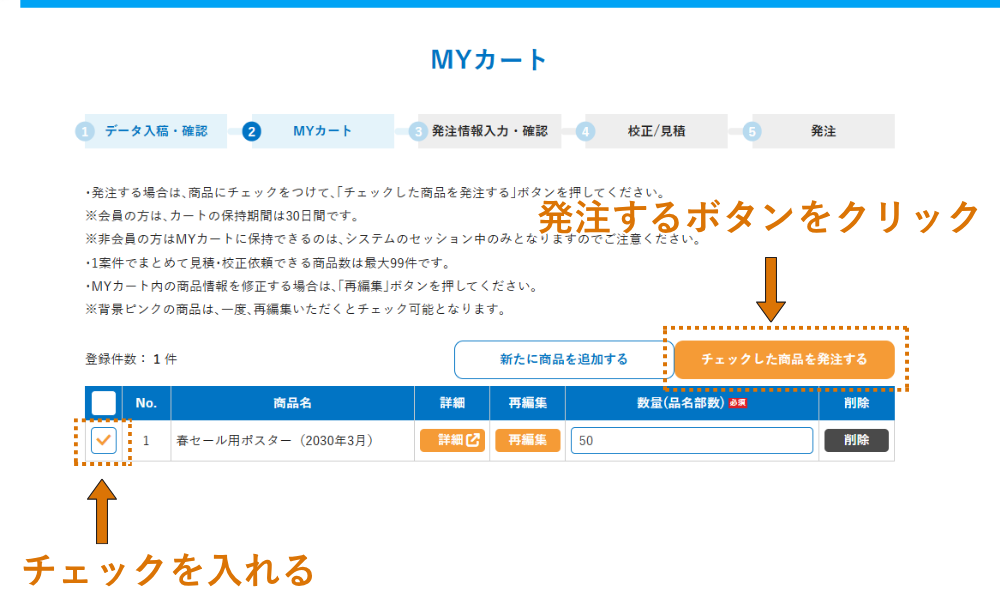The height and width of the screenshot is (607, 1000).
Task: Select step 4 校正/見積
Action: [656, 131]
